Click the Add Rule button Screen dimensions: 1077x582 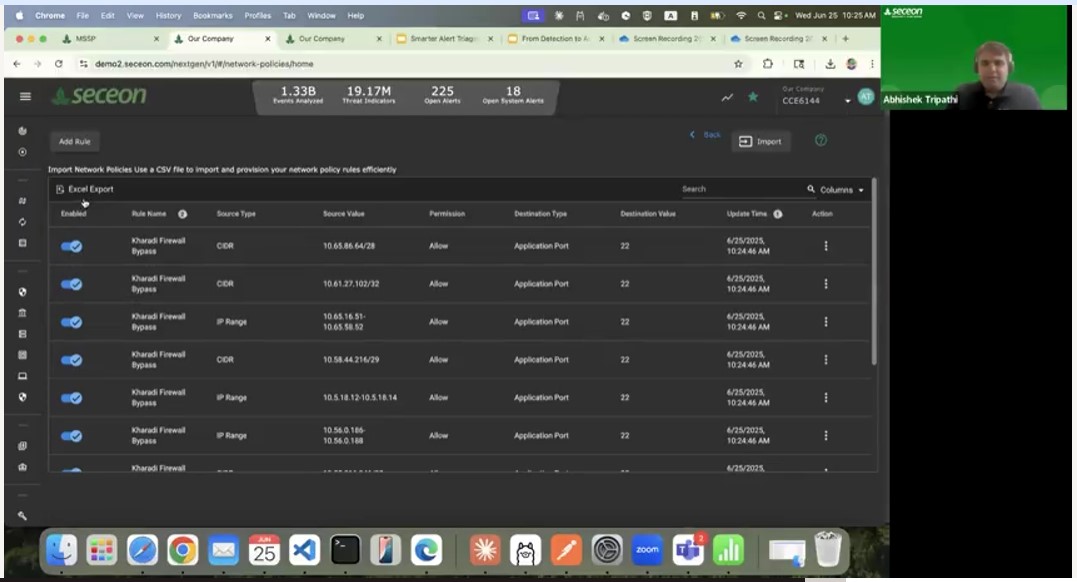pyautogui.click(x=75, y=142)
